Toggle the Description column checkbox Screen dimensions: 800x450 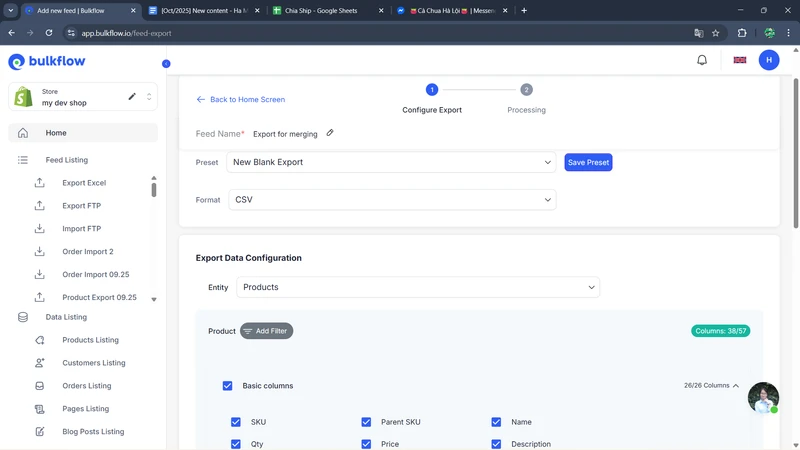496,444
